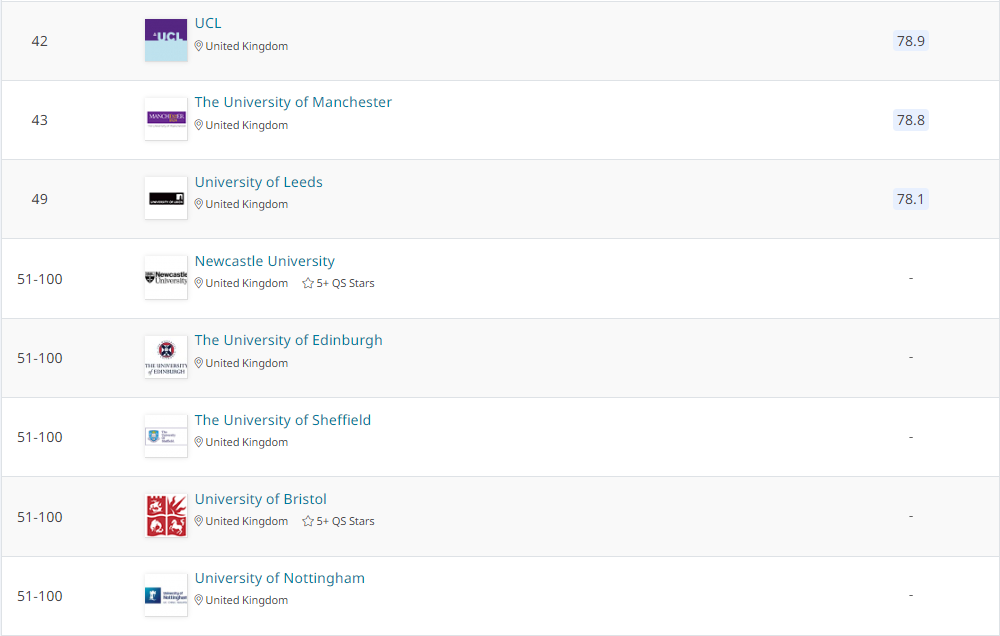1000x636 pixels.
Task: Click the University of Nottingham logo
Action: tap(166, 595)
